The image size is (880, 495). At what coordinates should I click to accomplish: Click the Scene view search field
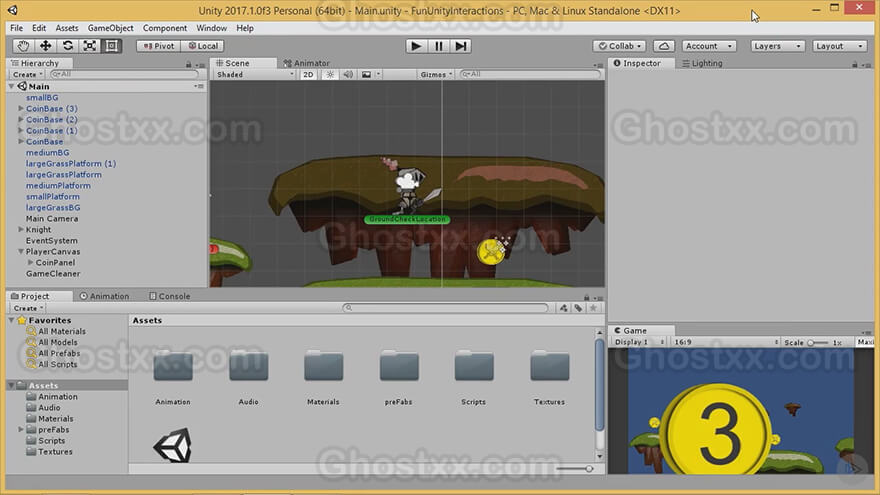[530, 74]
